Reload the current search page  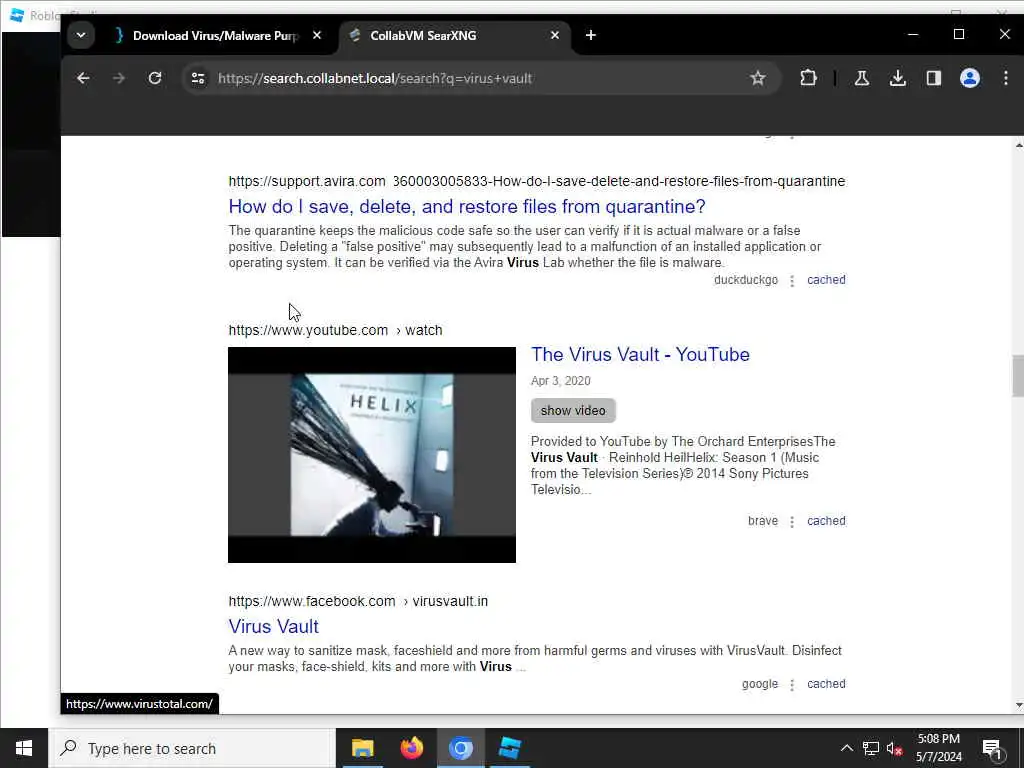tap(155, 78)
